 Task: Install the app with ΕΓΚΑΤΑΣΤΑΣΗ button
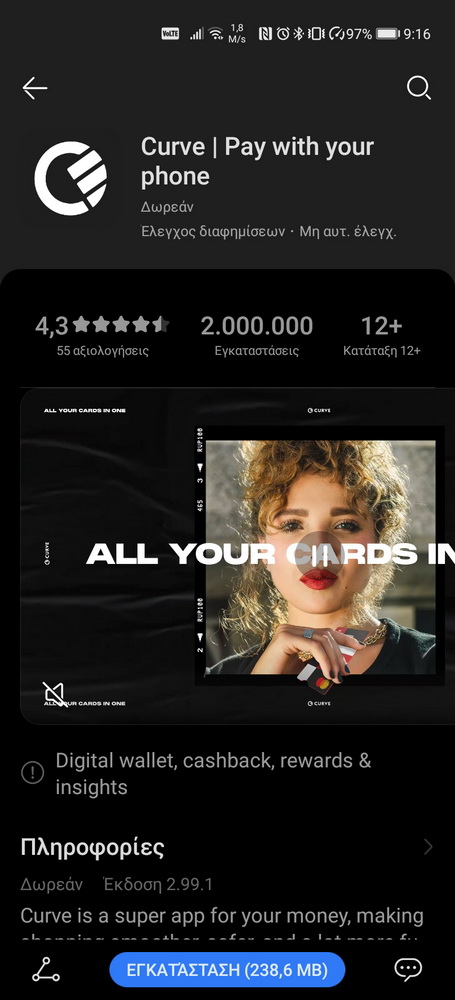coord(227,970)
